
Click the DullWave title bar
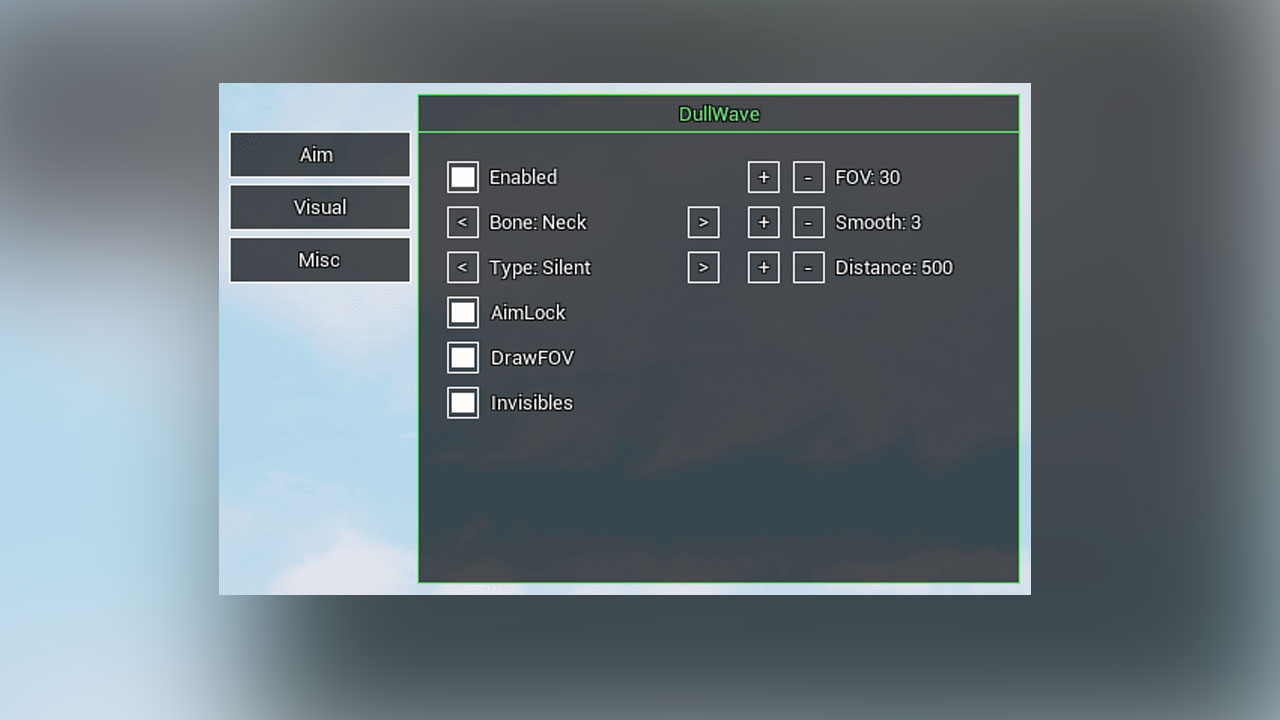point(718,114)
